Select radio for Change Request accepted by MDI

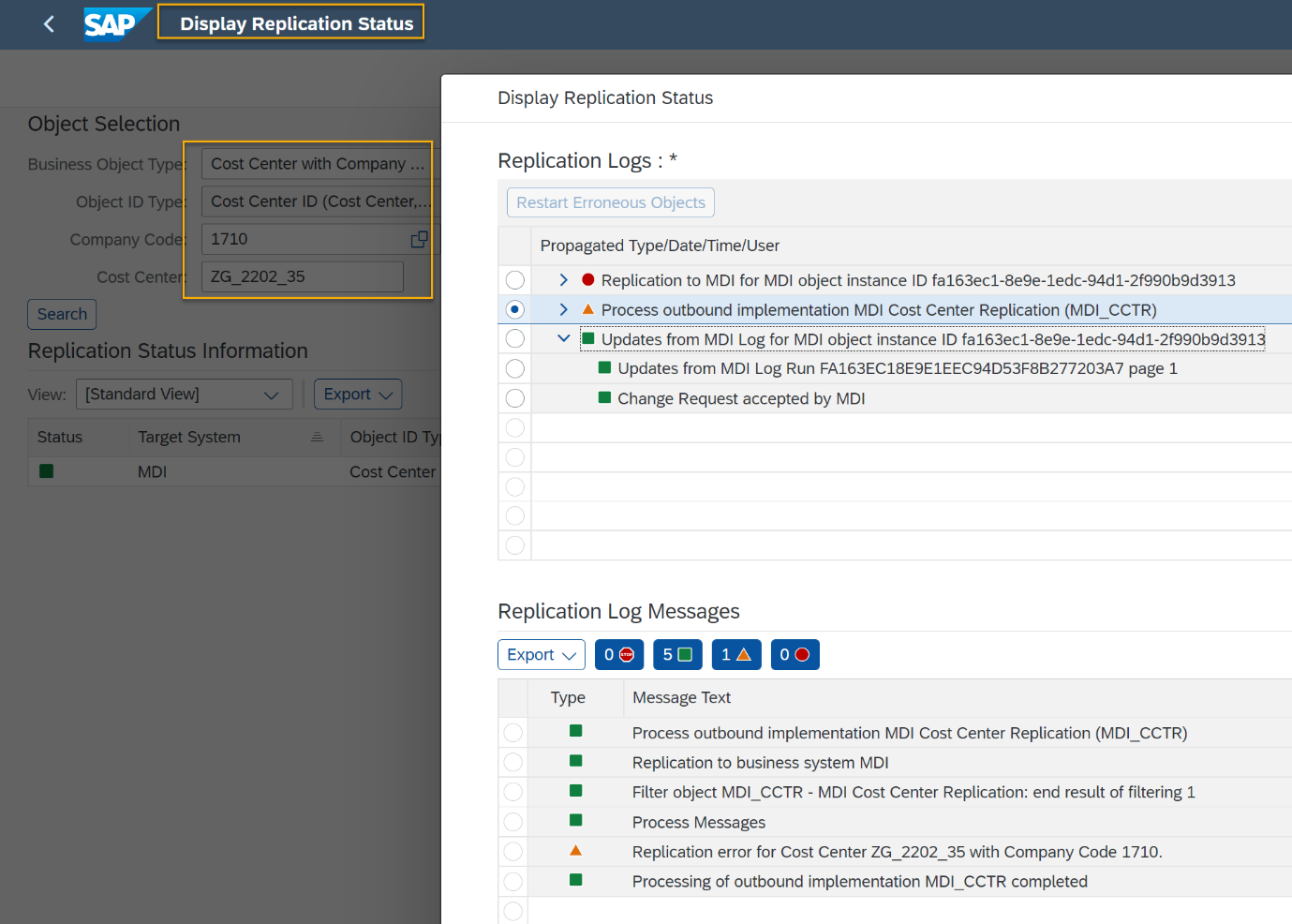click(515, 398)
